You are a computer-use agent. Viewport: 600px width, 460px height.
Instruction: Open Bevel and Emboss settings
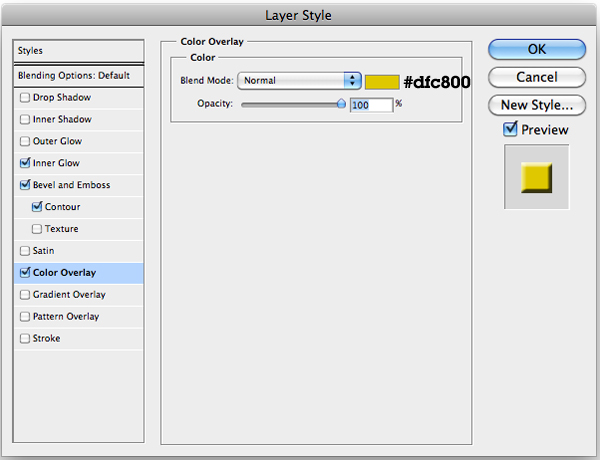(78, 185)
